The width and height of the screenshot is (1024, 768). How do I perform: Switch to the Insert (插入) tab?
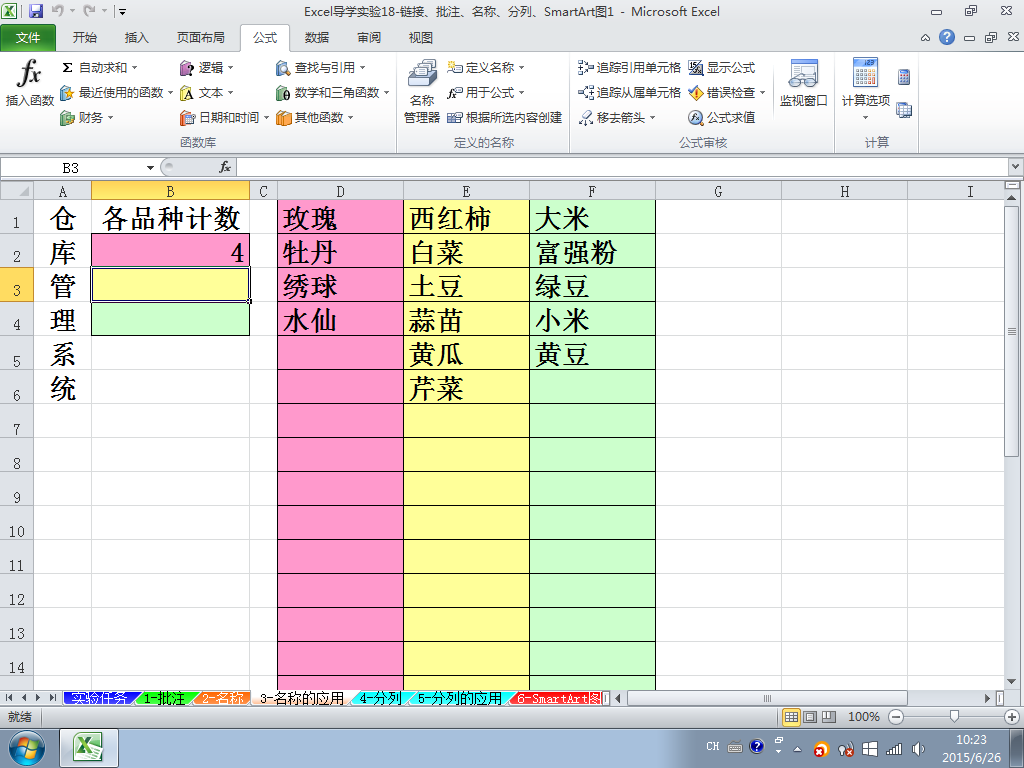click(x=136, y=38)
